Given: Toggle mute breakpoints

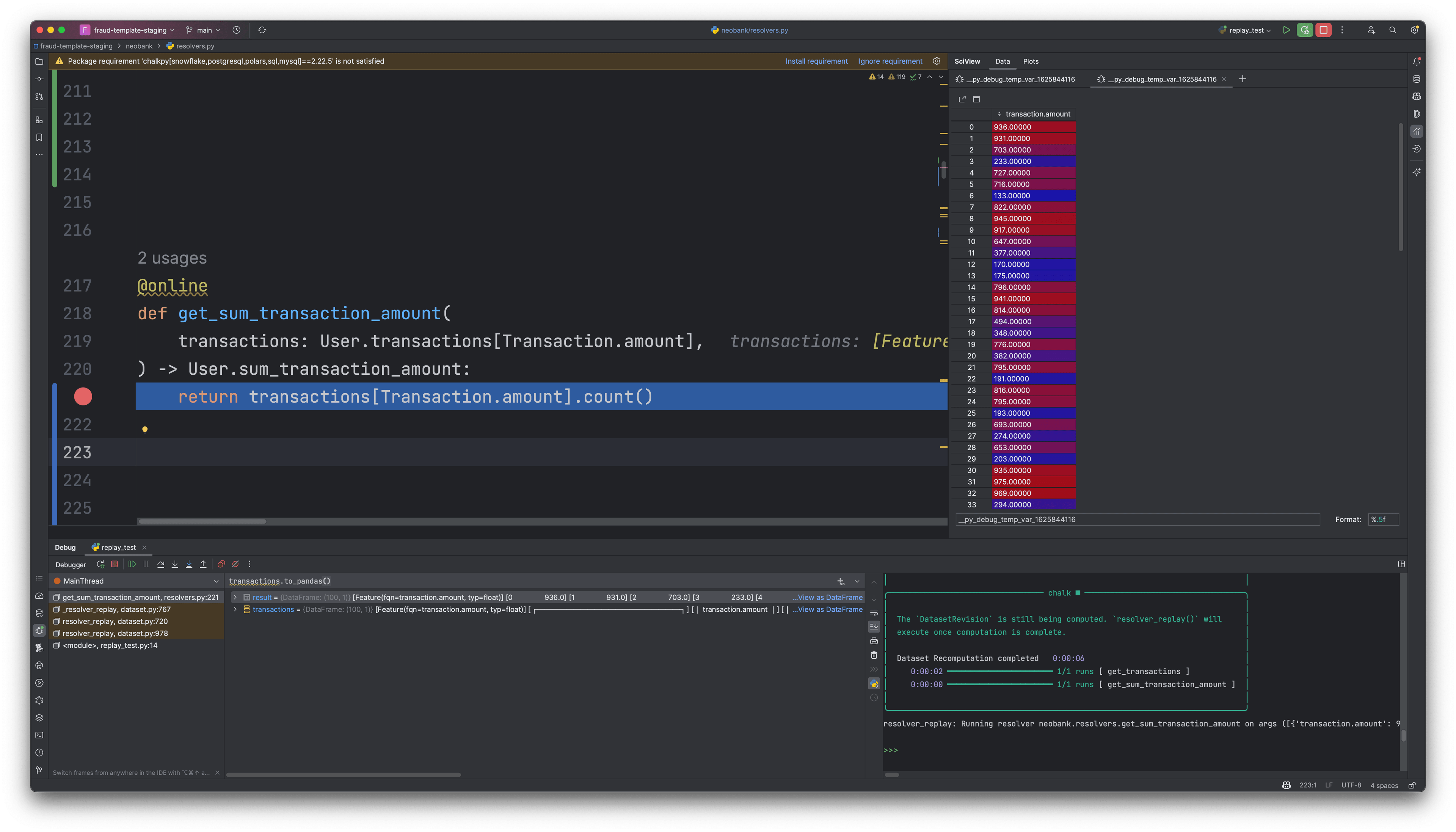Looking at the screenshot, I should [235, 564].
